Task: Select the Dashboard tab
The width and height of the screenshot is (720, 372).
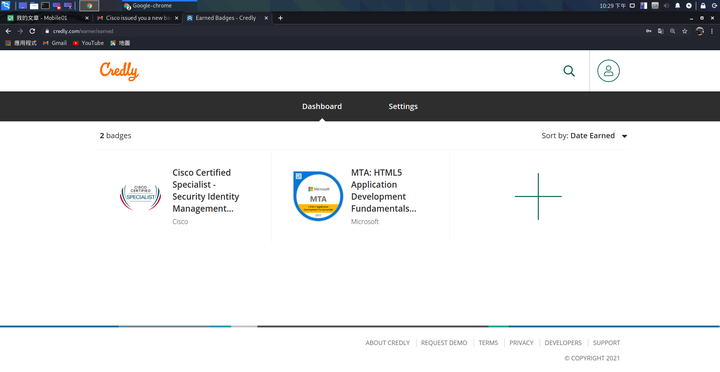Action: tap(322, 106)
